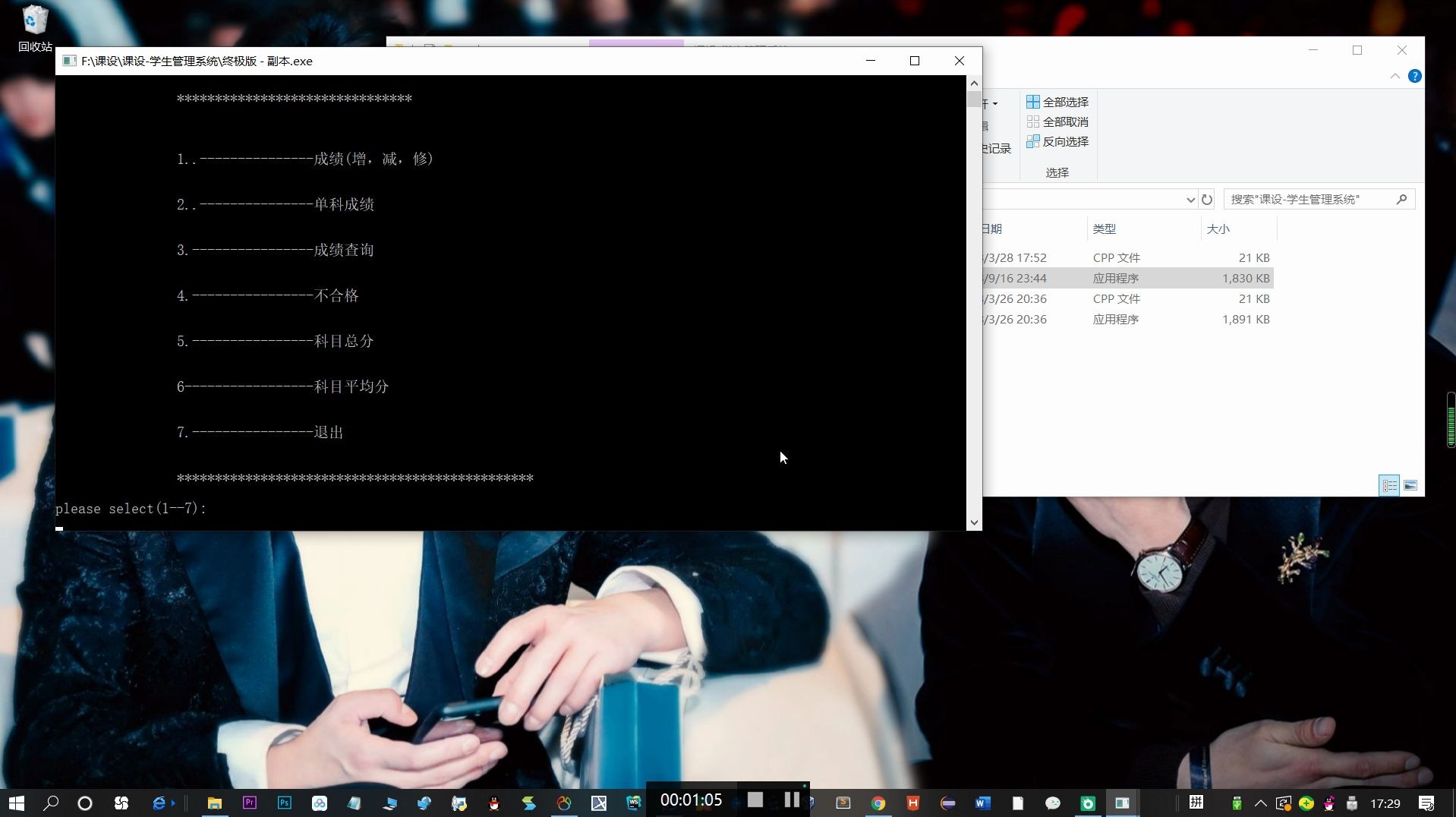
Task: Open the action center notifications icon
Action: (1426, 803)
